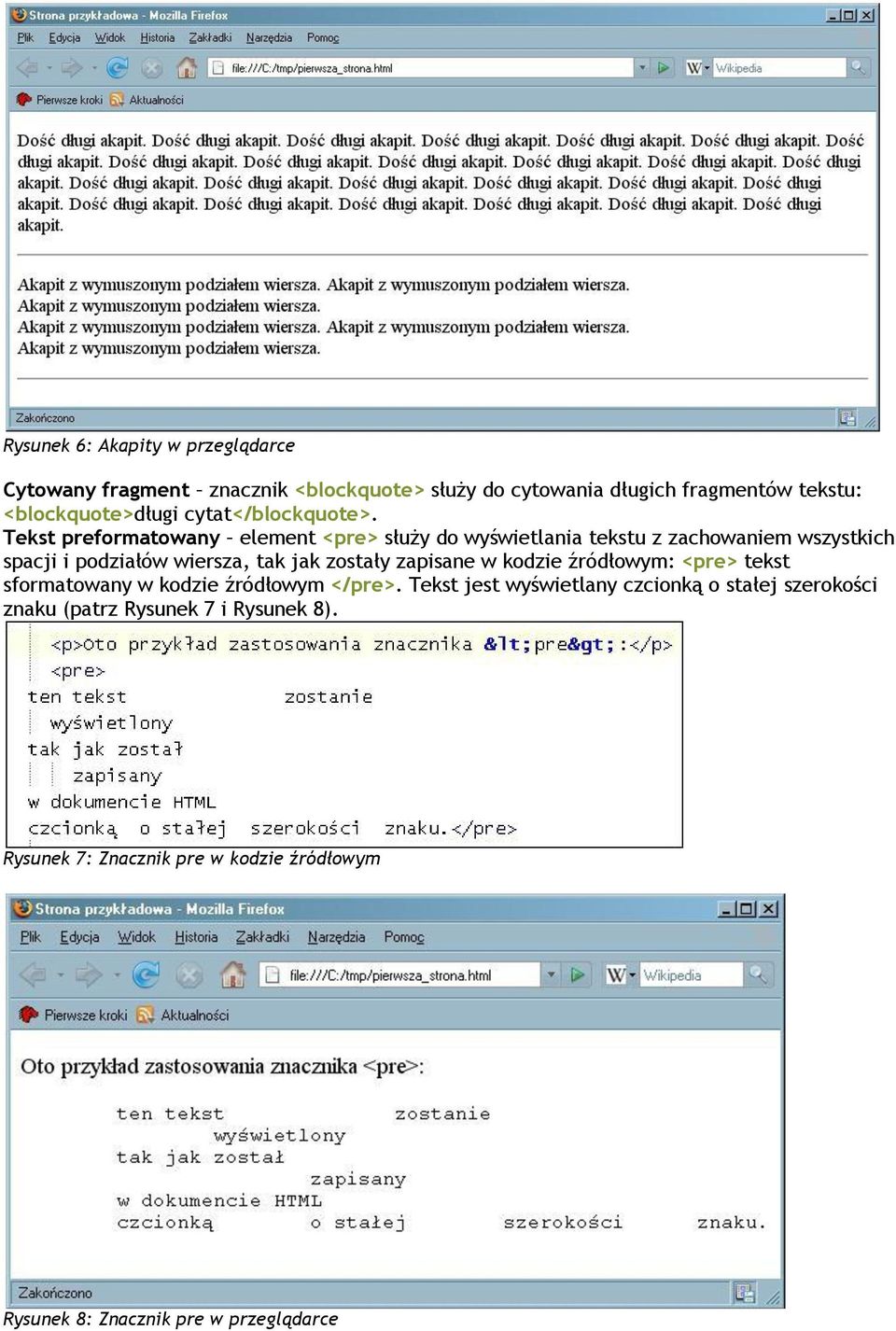Click 'Zakończono' status text in Rysunek 6 window
This screenshot has height=1331, width=896.
point(45,418)
